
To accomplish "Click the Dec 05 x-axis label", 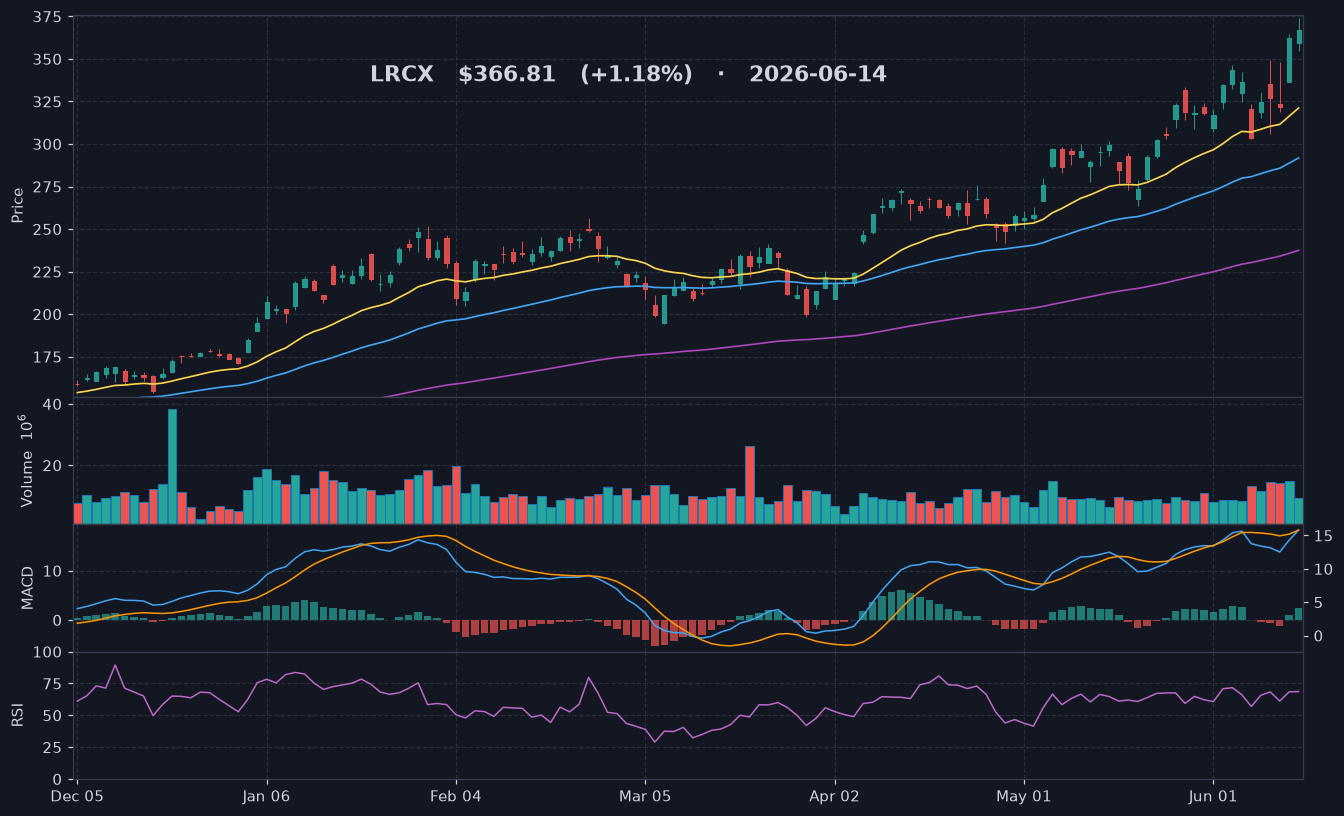I will pos(76,797).
